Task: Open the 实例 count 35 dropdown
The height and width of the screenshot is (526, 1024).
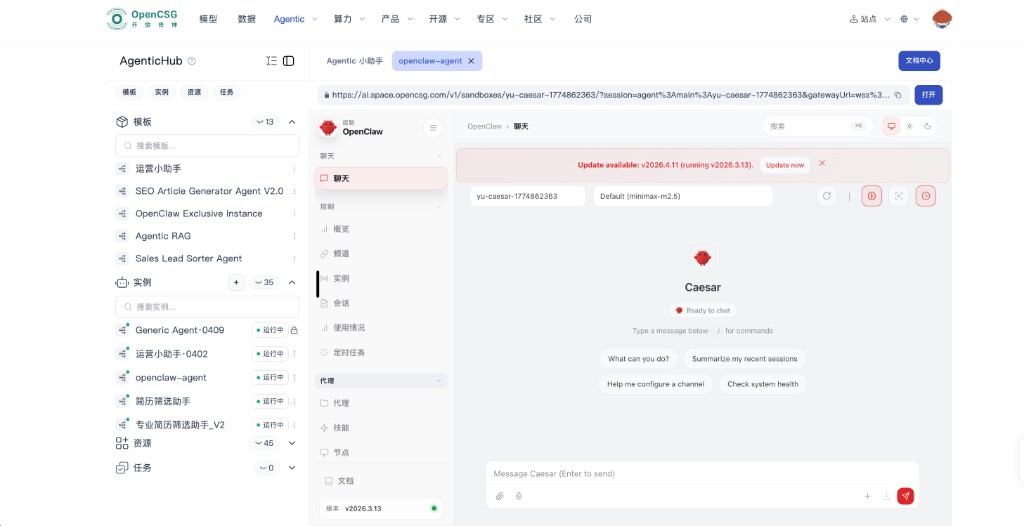Action: tap(264, 282)
